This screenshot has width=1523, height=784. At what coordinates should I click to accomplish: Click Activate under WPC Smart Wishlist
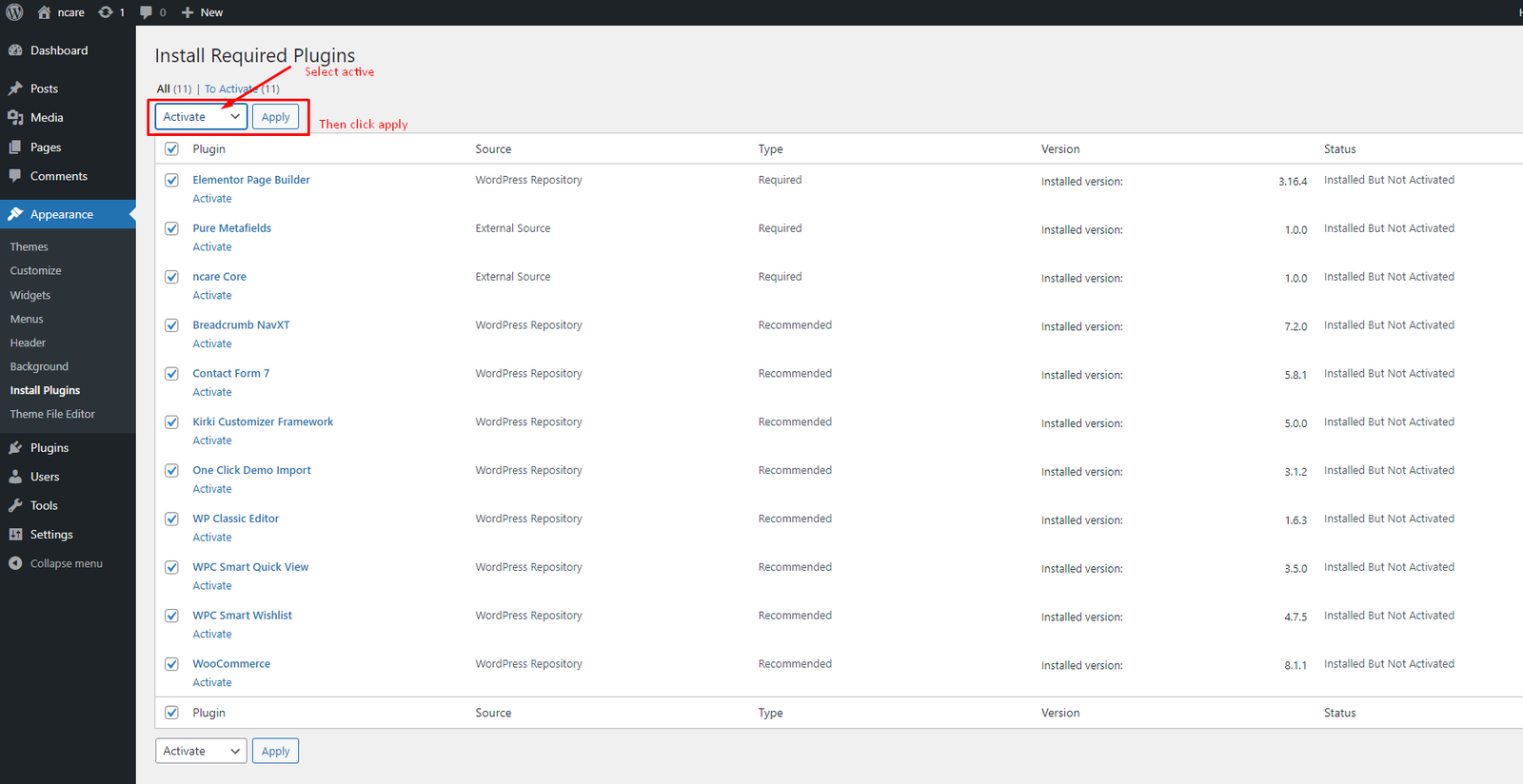pyautogui.click(x=212, y=635)
